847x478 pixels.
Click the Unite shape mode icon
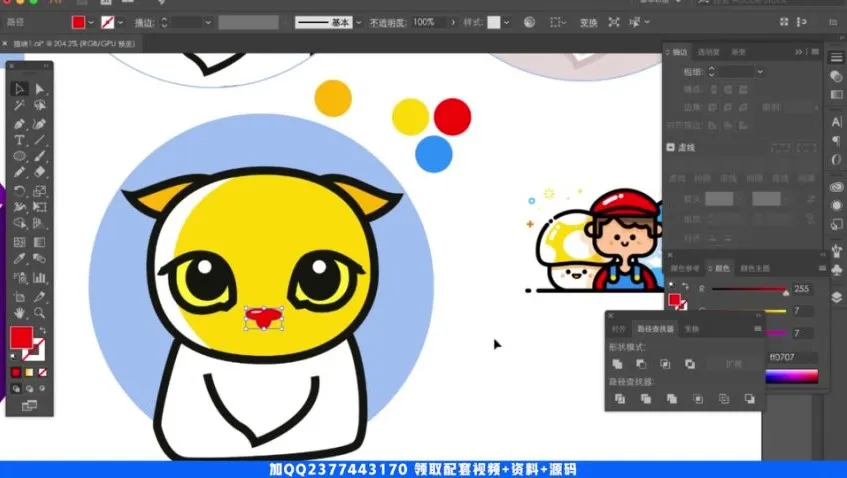pyautogui.click(x=619, y=364)
